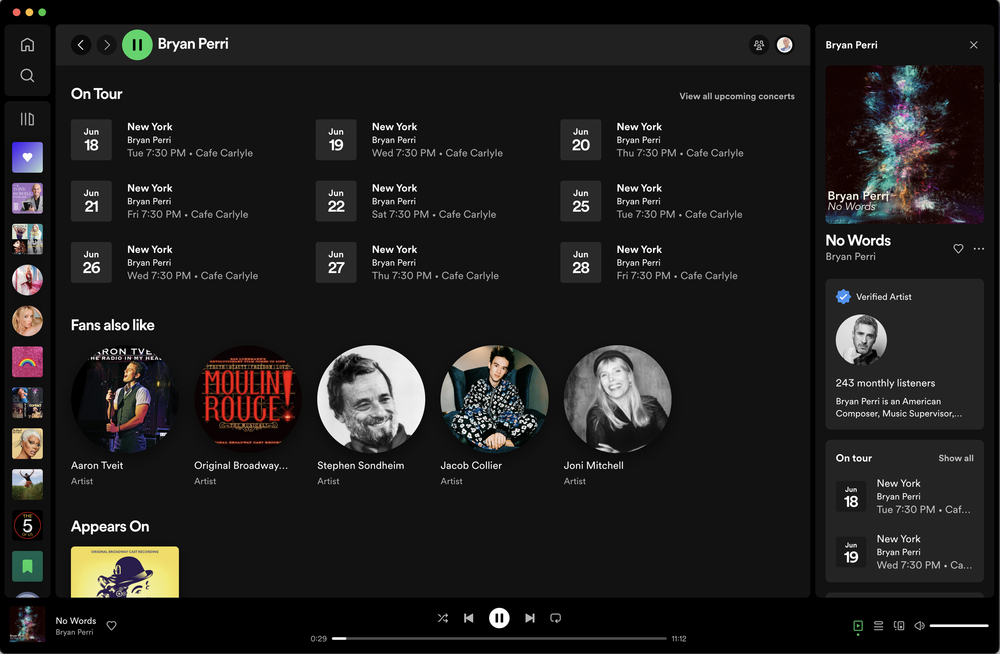This screenshot has width=1000, height=654.
Task: Open the Friend Activity icon
Action: pyautogui.click(x=758, y=45)
